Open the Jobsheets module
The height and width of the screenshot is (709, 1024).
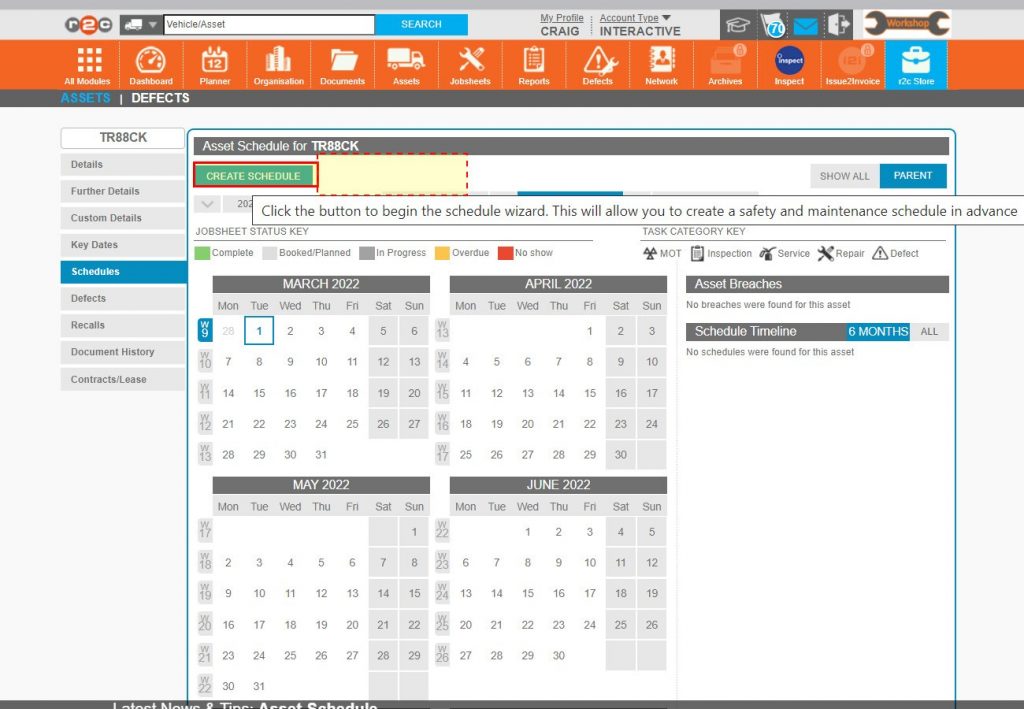click(469, 64)
